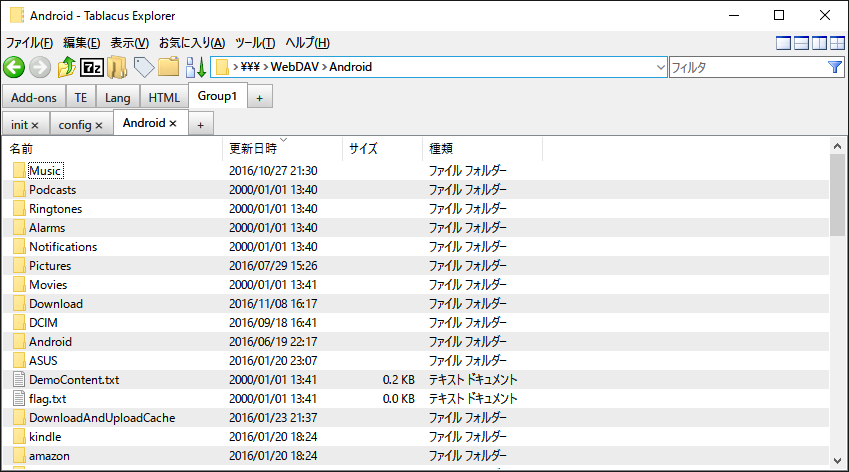
Task: Open the お気に入り(A) menu
Action: point(192,43)
